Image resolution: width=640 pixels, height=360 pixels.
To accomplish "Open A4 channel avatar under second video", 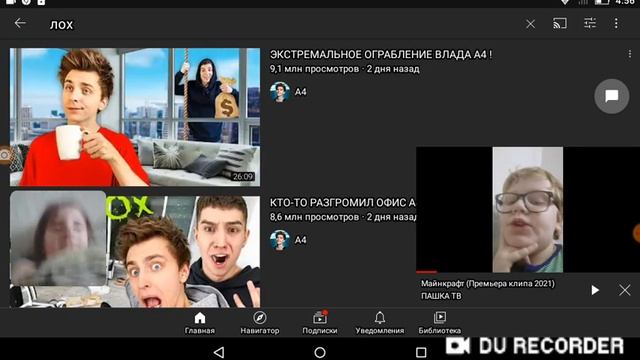I will [x=280, y=240].
